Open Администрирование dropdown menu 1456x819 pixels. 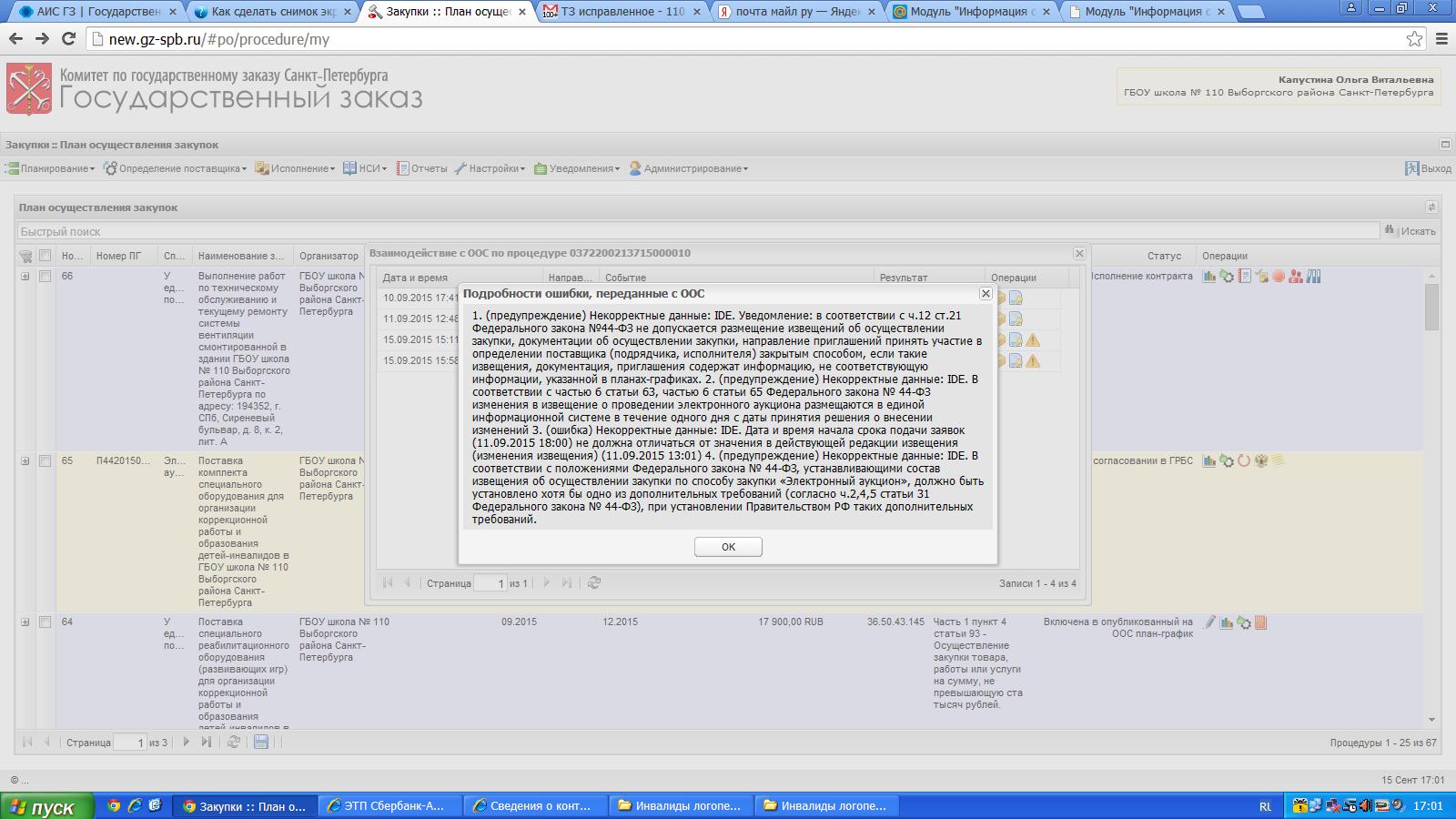point(689,168)
